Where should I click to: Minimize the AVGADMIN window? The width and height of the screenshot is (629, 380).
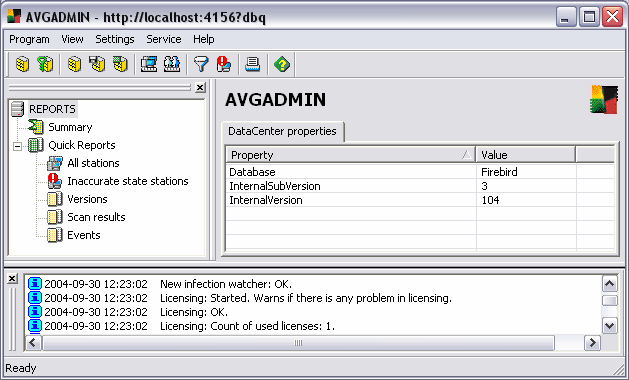(x=566, y=17)
